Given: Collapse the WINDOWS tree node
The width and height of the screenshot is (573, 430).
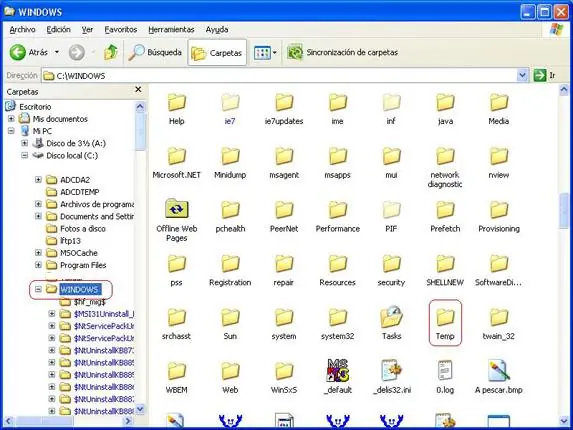Looking at the screenshot, I should (38, 289).
